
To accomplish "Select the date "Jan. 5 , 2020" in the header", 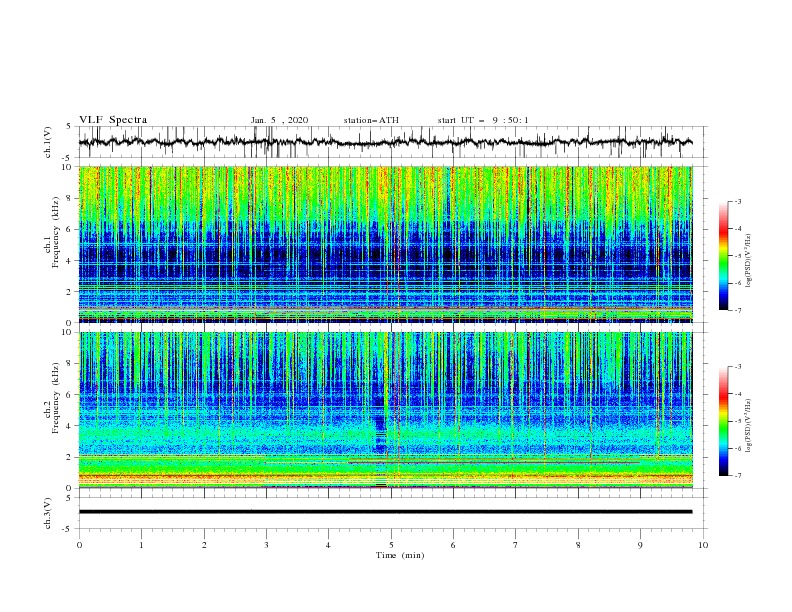I will tap(279, 120).
